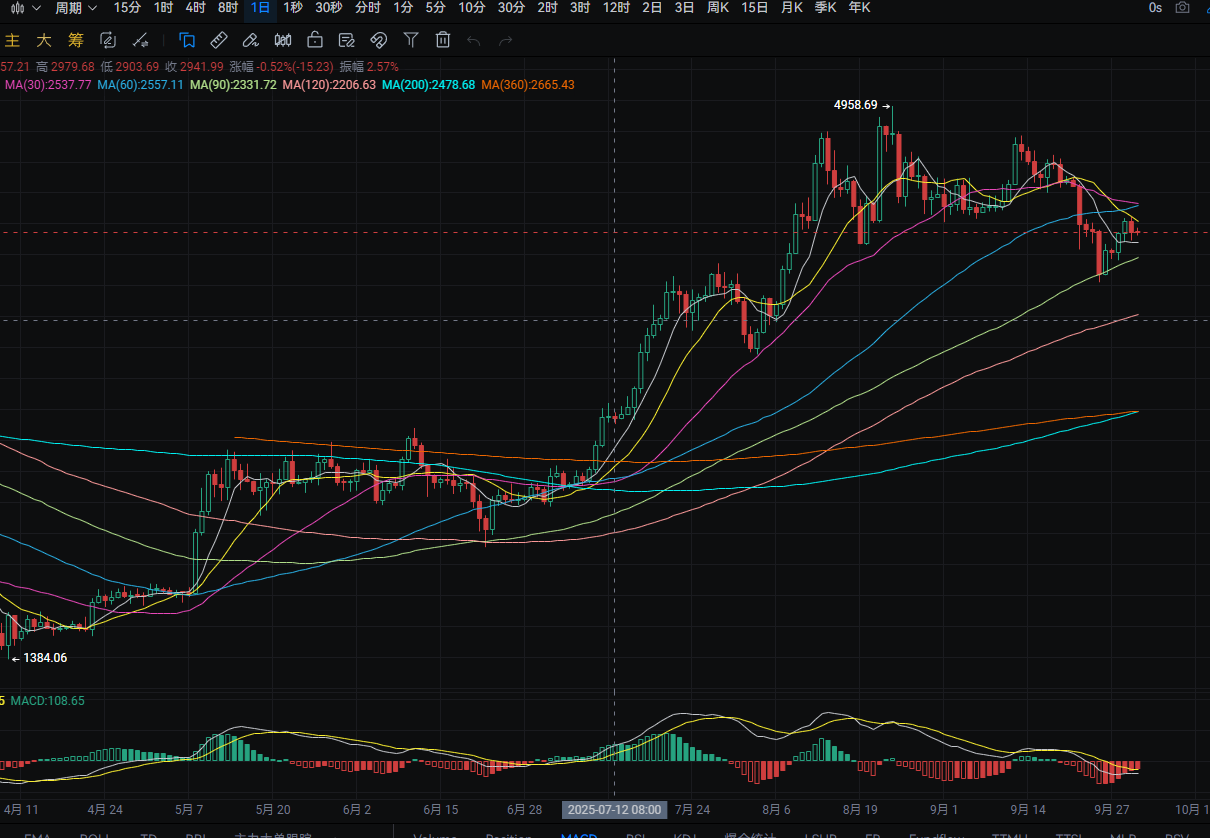Screen dimensions: 1210x838
Task: Click the ruler measurement tool
Action: (x=219, y=40)
